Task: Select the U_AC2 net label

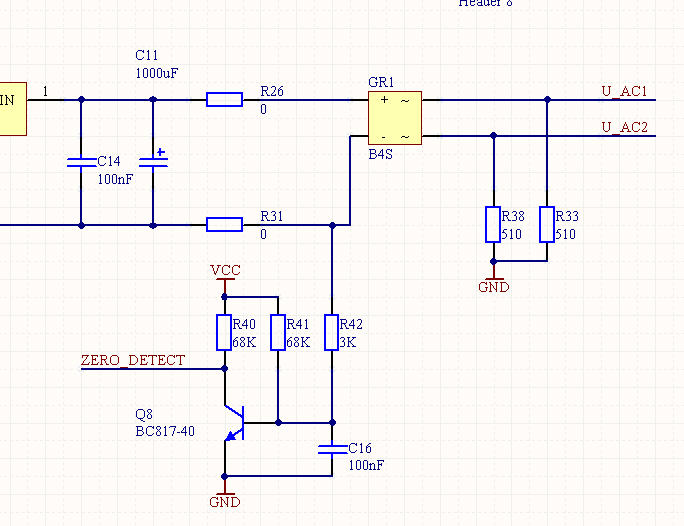Action: [624, 127]
